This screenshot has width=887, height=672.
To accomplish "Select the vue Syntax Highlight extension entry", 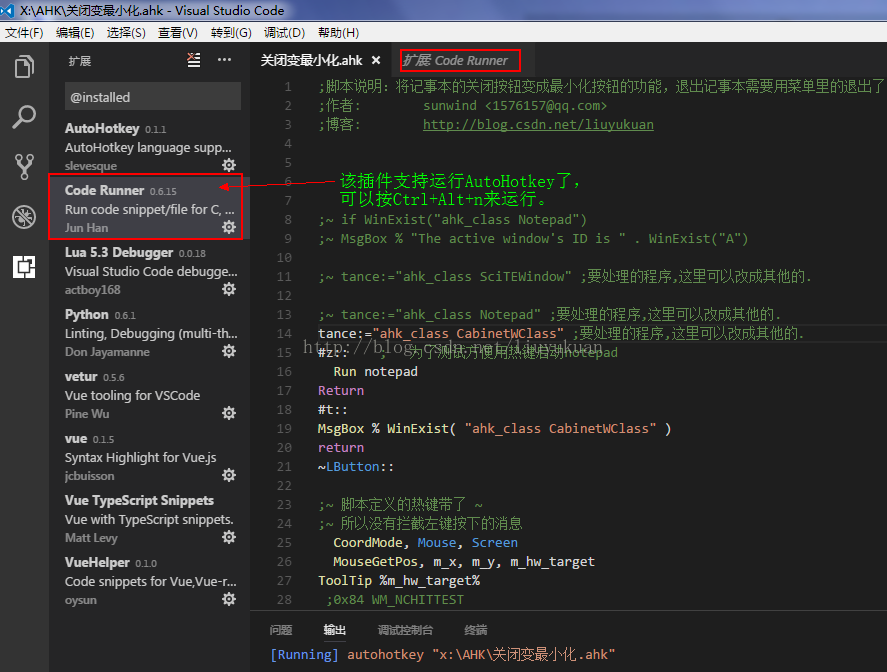I will coord(149,456).
